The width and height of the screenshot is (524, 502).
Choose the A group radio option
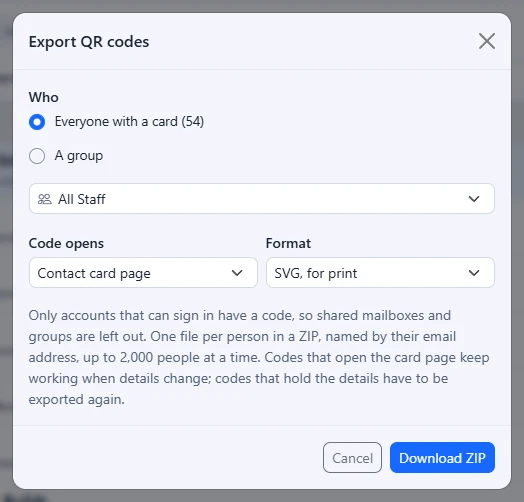tap(37, 156)
